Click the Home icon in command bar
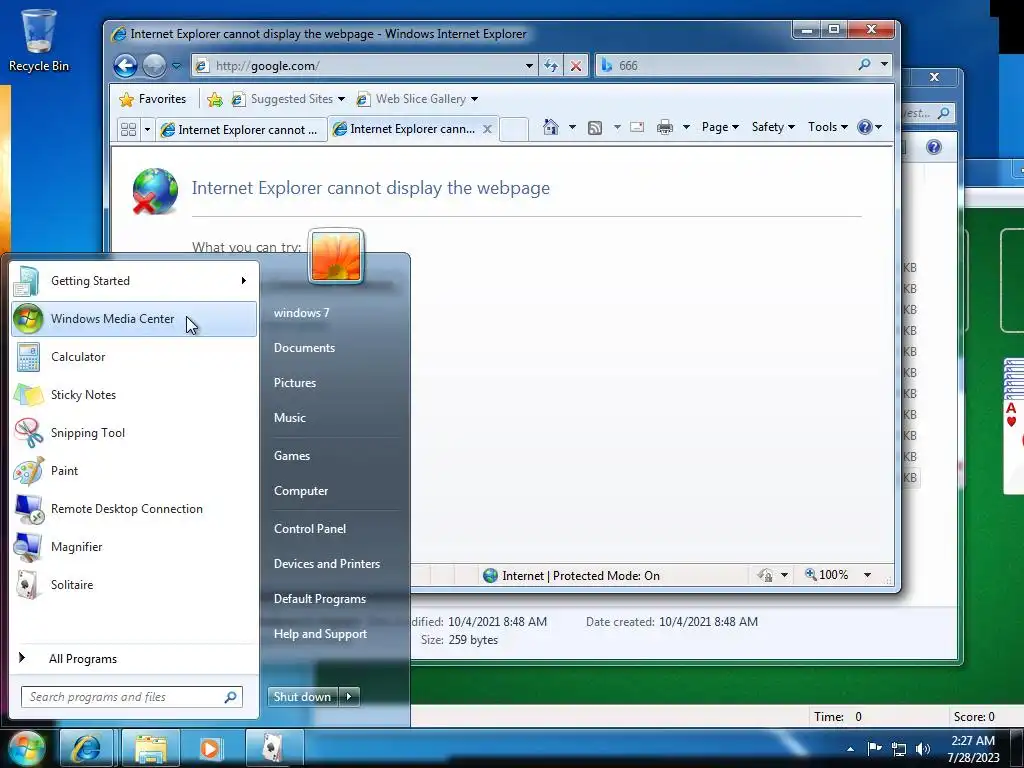1024x768 pixels. [551, 127]
